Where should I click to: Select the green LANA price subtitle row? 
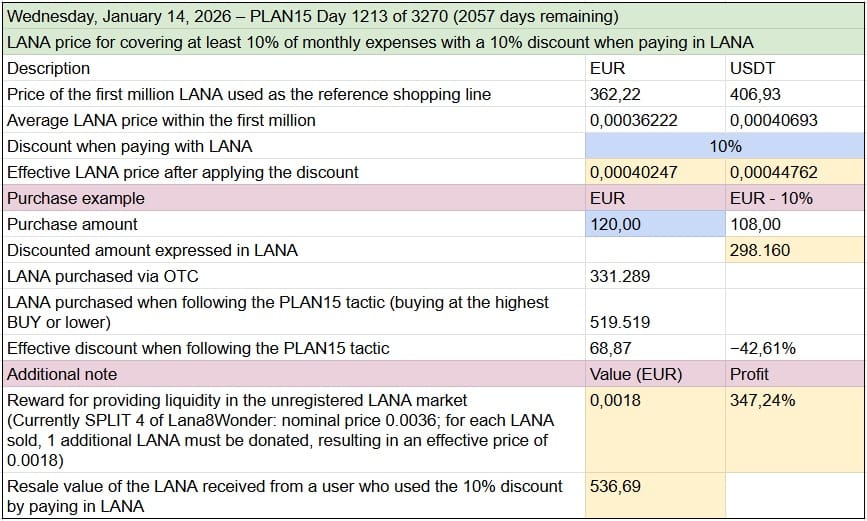pos(380,42)
